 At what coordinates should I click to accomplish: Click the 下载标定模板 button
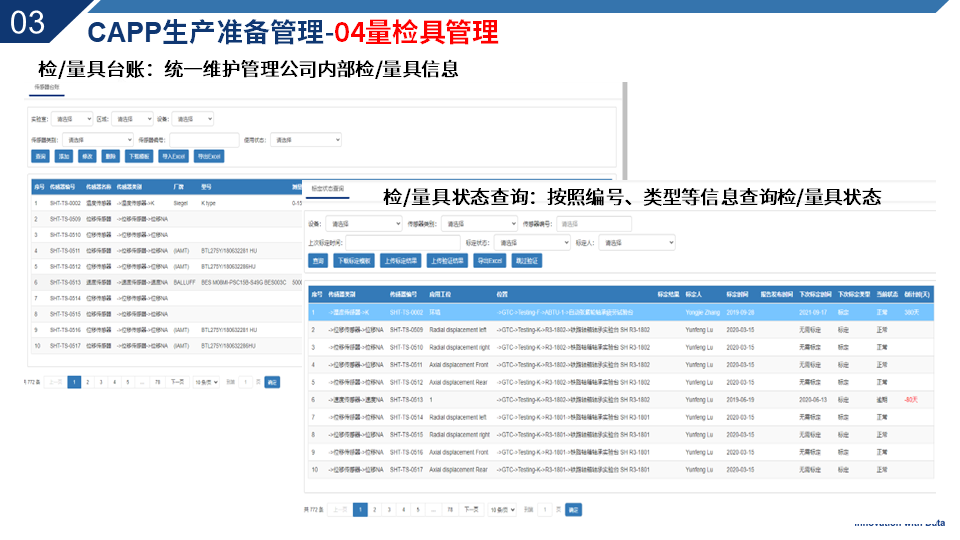point(353,260)
